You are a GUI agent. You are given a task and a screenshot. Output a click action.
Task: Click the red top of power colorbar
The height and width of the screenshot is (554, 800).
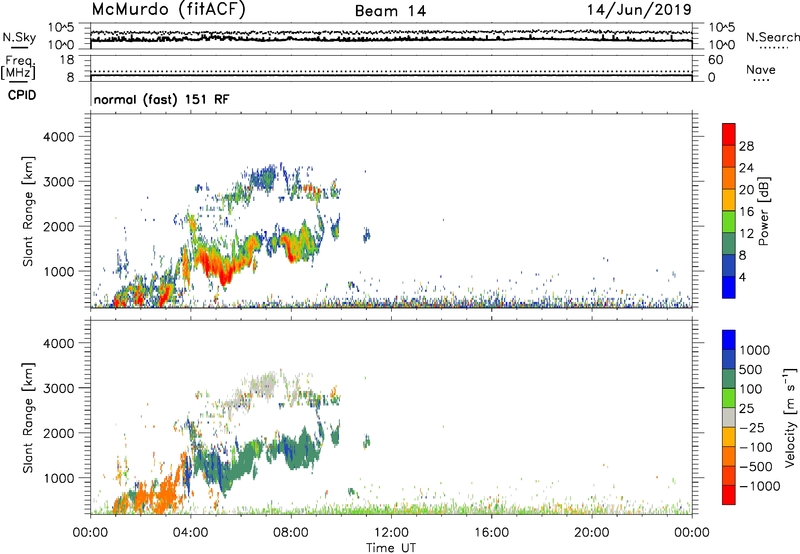point(729,134)
